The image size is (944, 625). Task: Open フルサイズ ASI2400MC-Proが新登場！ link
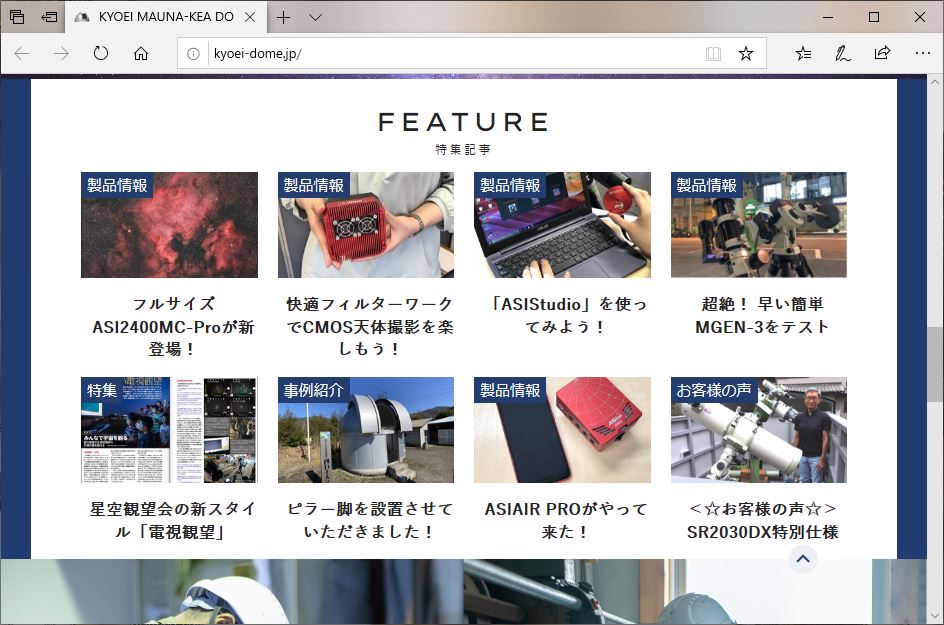point(173,326)
